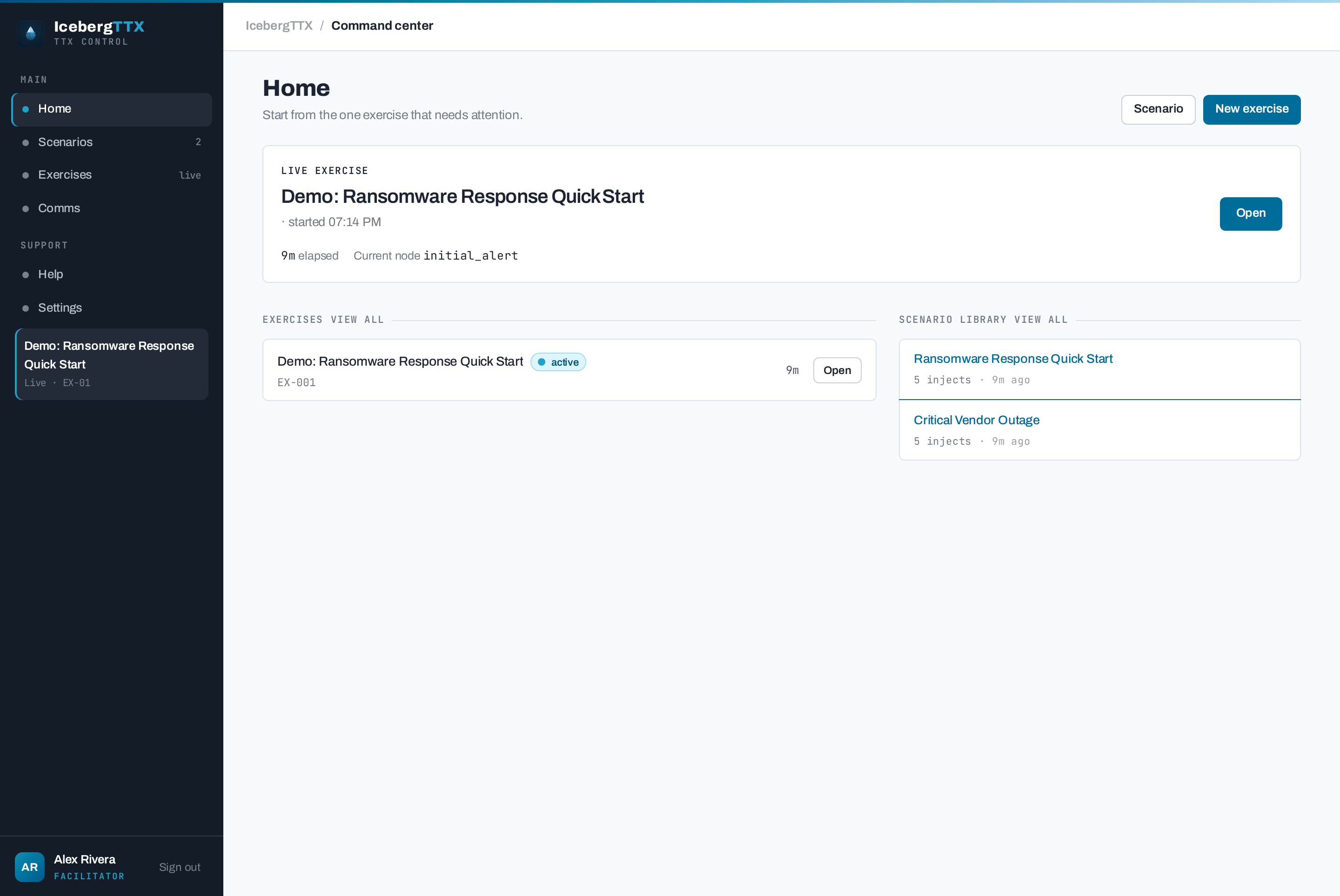Click the EX-001 identifier text
1340x896 pixels.
[x=296, y=382]
